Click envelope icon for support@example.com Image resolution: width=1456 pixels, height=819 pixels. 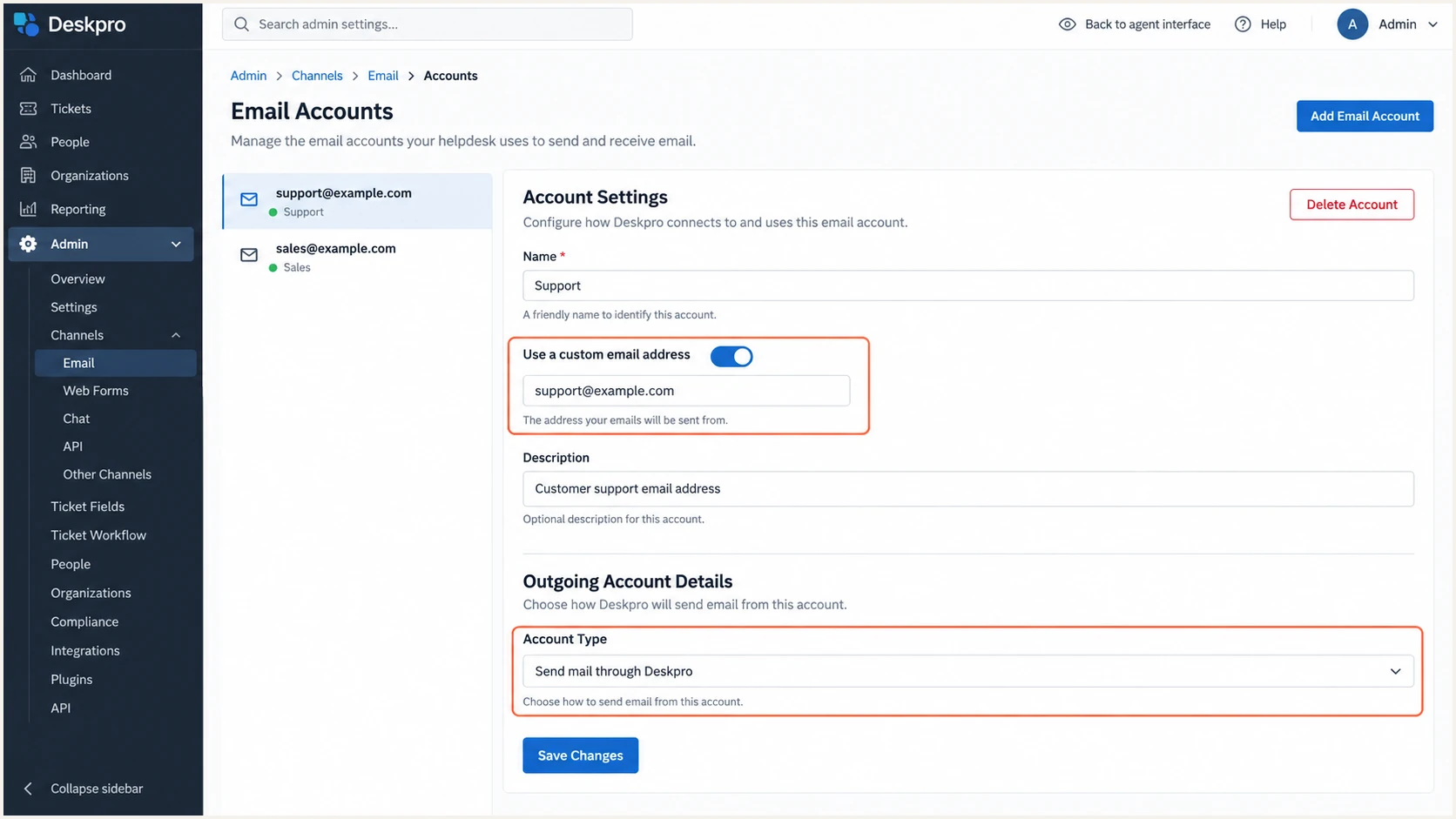[249, 199]
